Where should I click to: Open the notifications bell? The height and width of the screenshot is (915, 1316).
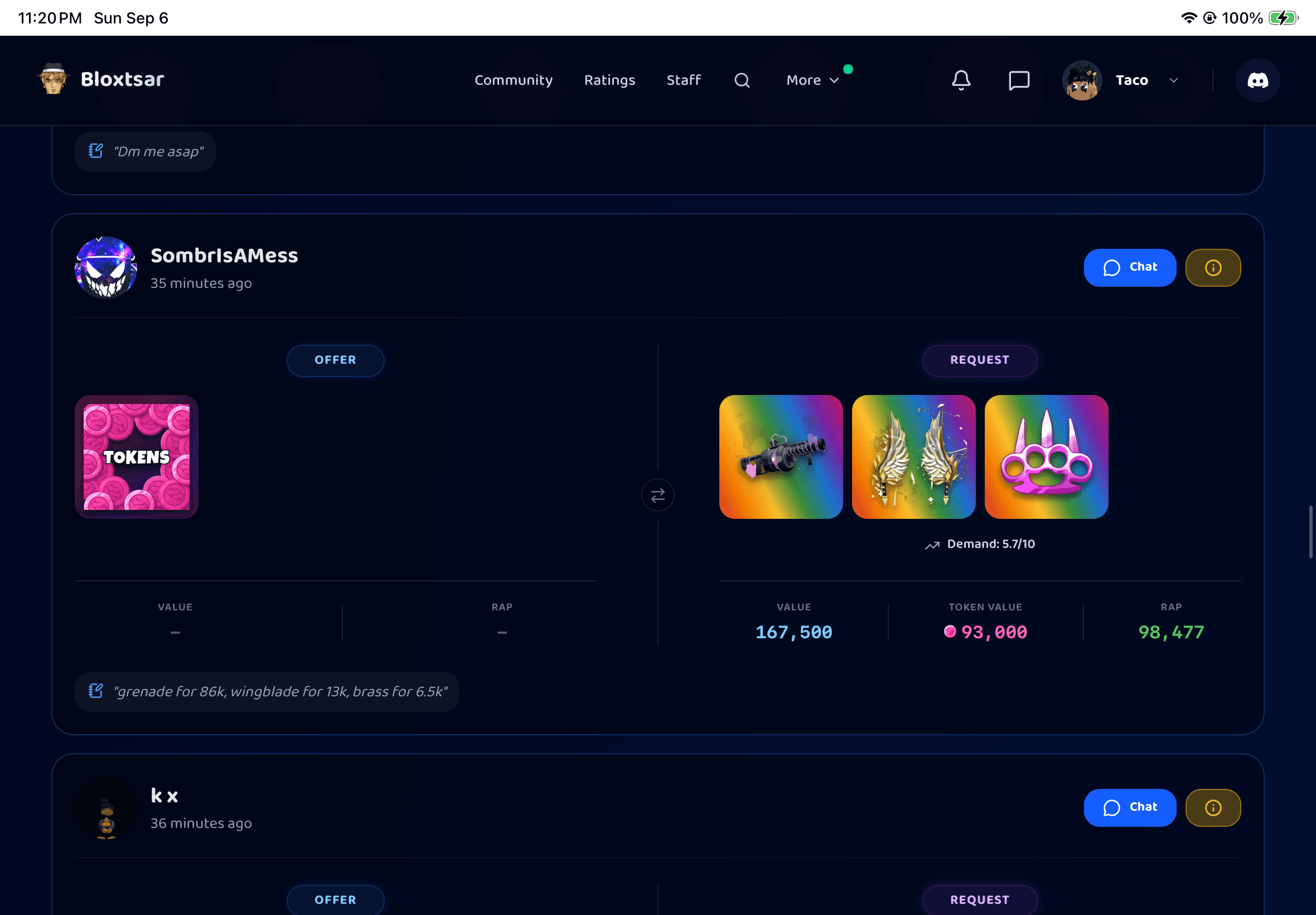click(961, 80)
